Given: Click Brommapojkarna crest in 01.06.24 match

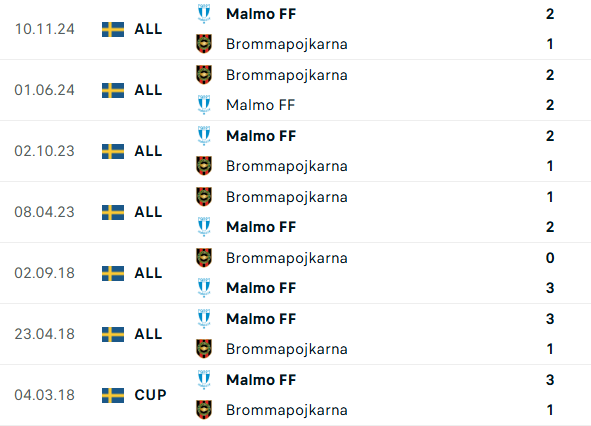Looking at the screenshot, I should [204, 75].
